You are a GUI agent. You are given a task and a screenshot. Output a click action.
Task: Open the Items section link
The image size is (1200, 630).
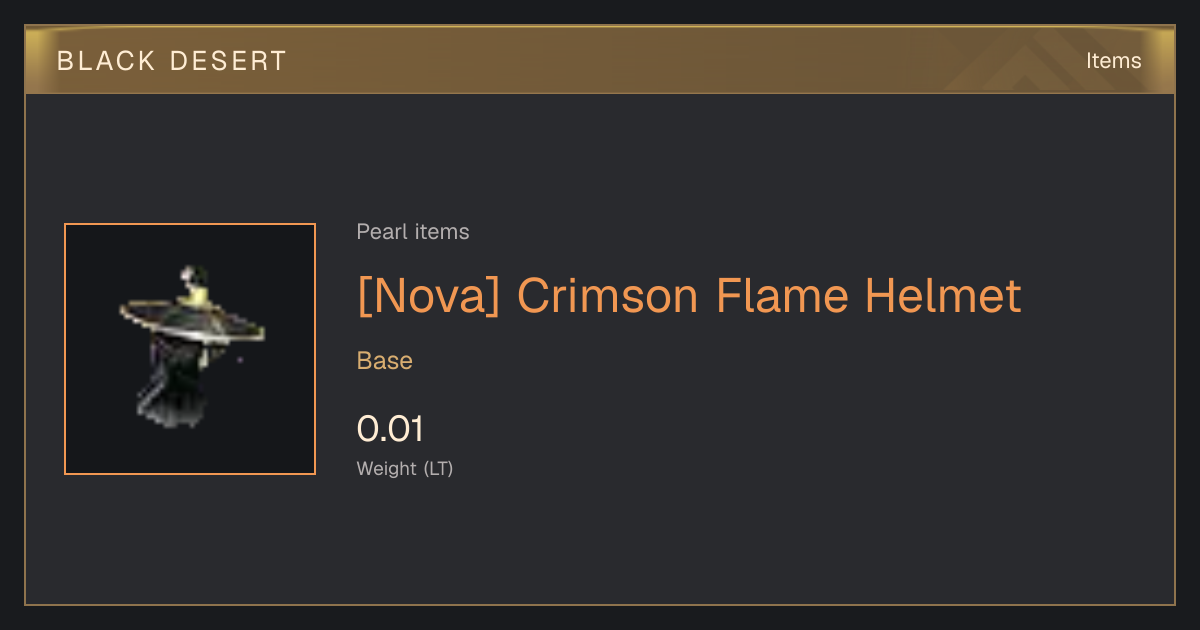[x=1113, y=61]
